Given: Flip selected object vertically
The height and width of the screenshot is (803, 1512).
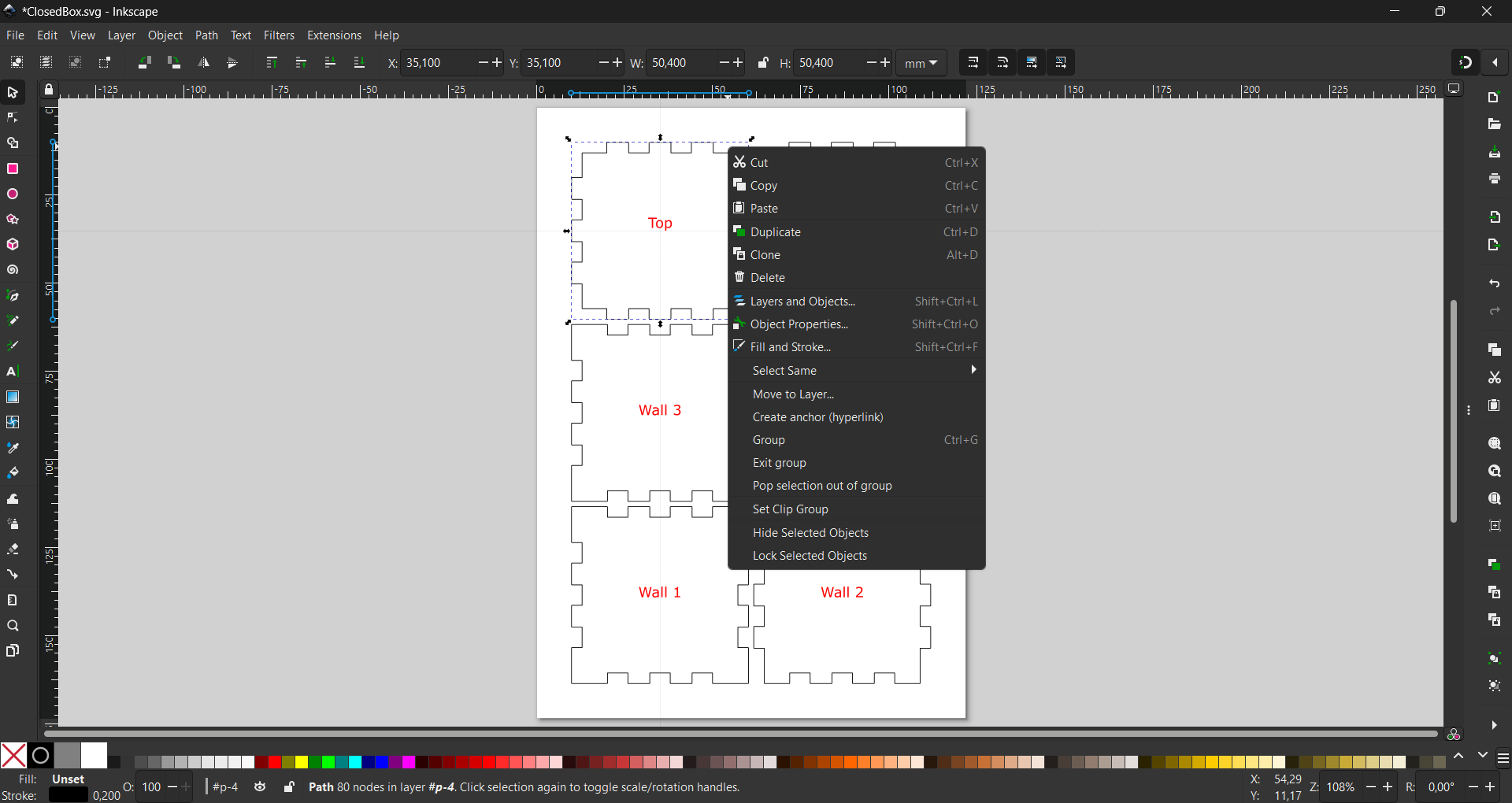Looking at the screenshot, I should [x=232, y=63].
